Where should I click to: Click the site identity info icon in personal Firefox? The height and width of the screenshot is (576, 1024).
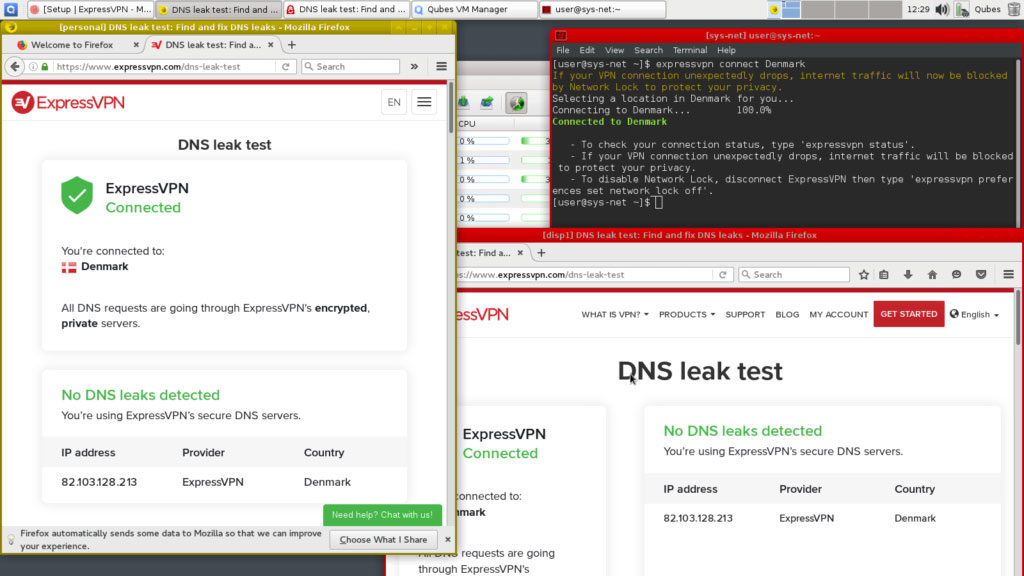pyautogui.click(x=33, y=67)
